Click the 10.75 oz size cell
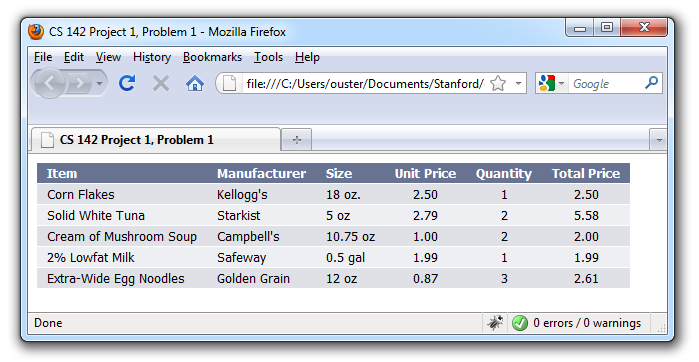This screenshot has height=362, width=699. click(350, 236)
